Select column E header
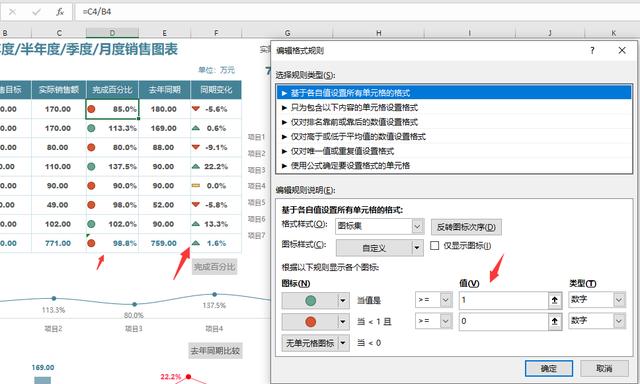 coord(164,33)
